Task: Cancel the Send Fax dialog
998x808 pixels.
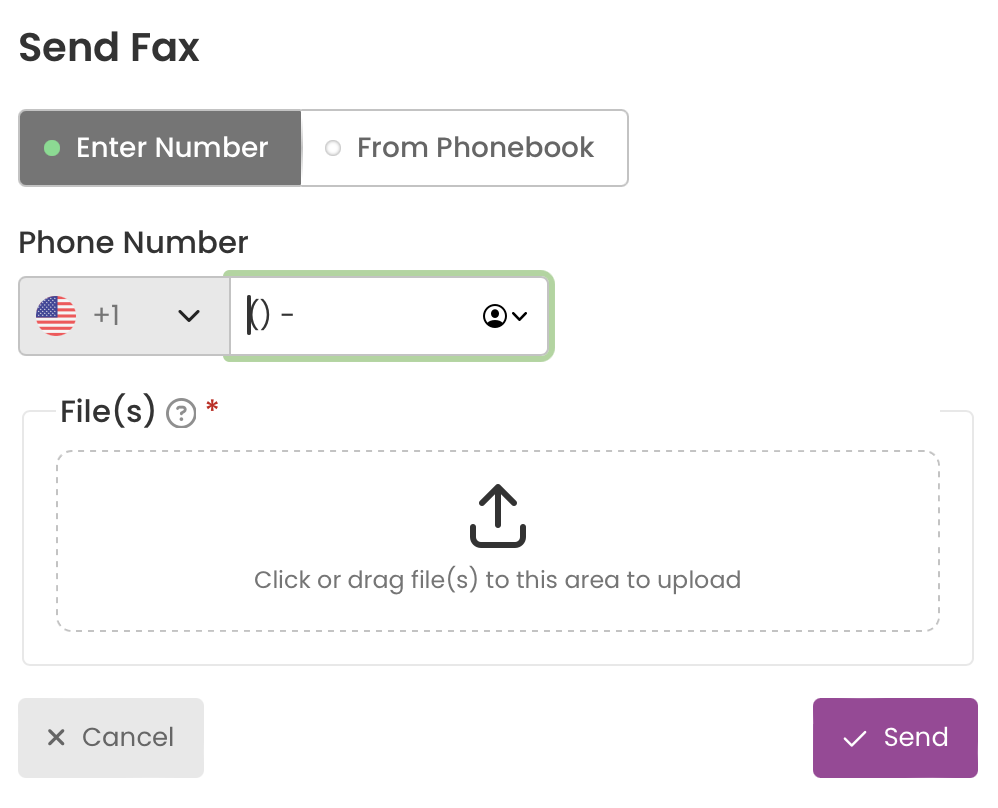Action: (111, 738)
